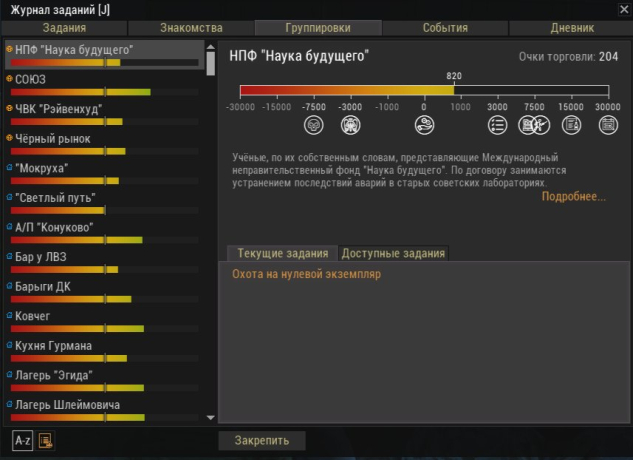Show the Доступные задания tab
Screen dimensions: 633x460
pyautogui.click(x=393, y=254)
